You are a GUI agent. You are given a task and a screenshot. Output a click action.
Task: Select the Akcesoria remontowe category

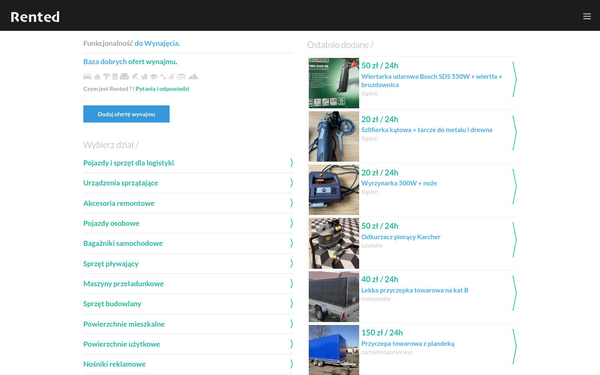119,203
